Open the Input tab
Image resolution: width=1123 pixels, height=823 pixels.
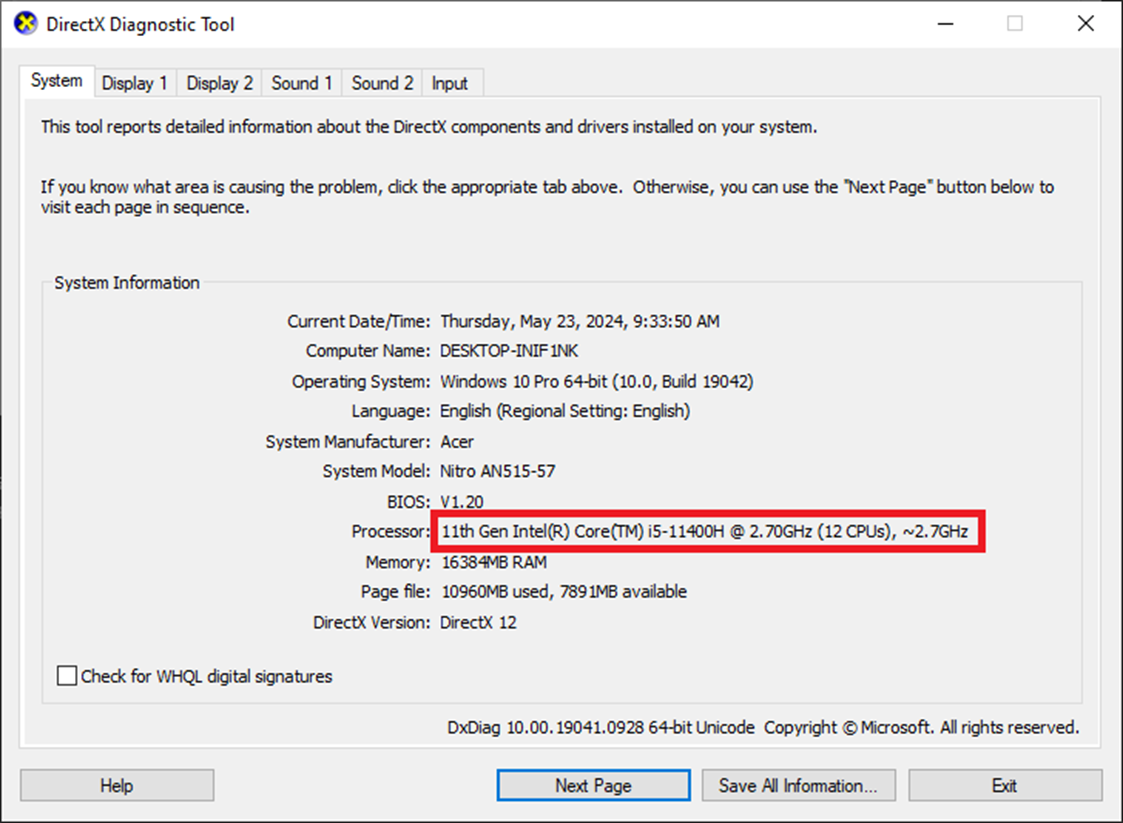coord(450,84)
